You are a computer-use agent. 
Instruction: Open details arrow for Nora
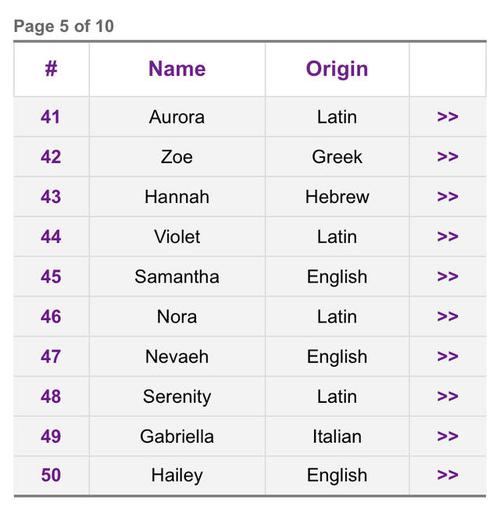(x=447, y=317)
